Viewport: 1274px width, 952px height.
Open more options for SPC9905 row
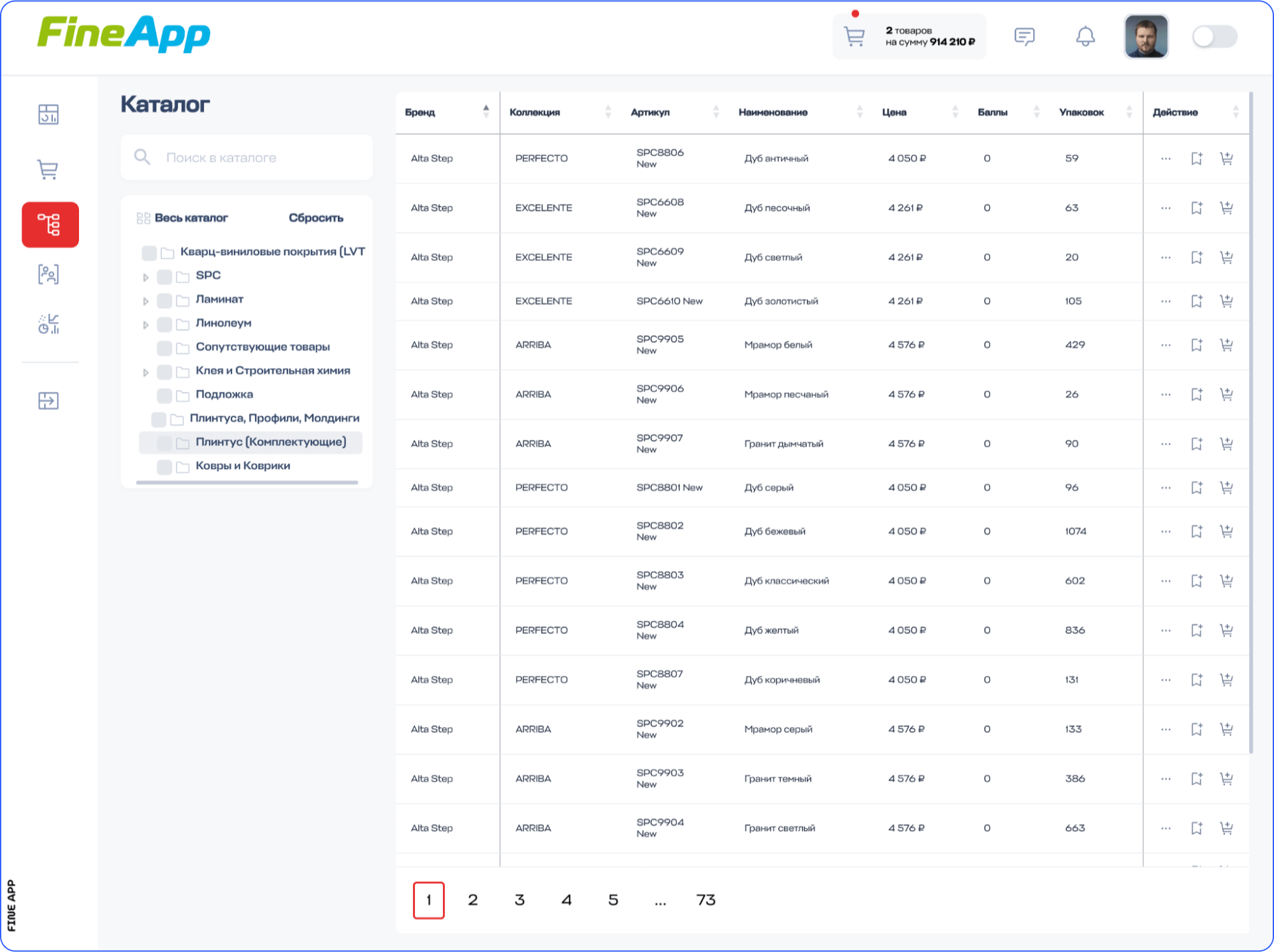tap(1166, 345)
